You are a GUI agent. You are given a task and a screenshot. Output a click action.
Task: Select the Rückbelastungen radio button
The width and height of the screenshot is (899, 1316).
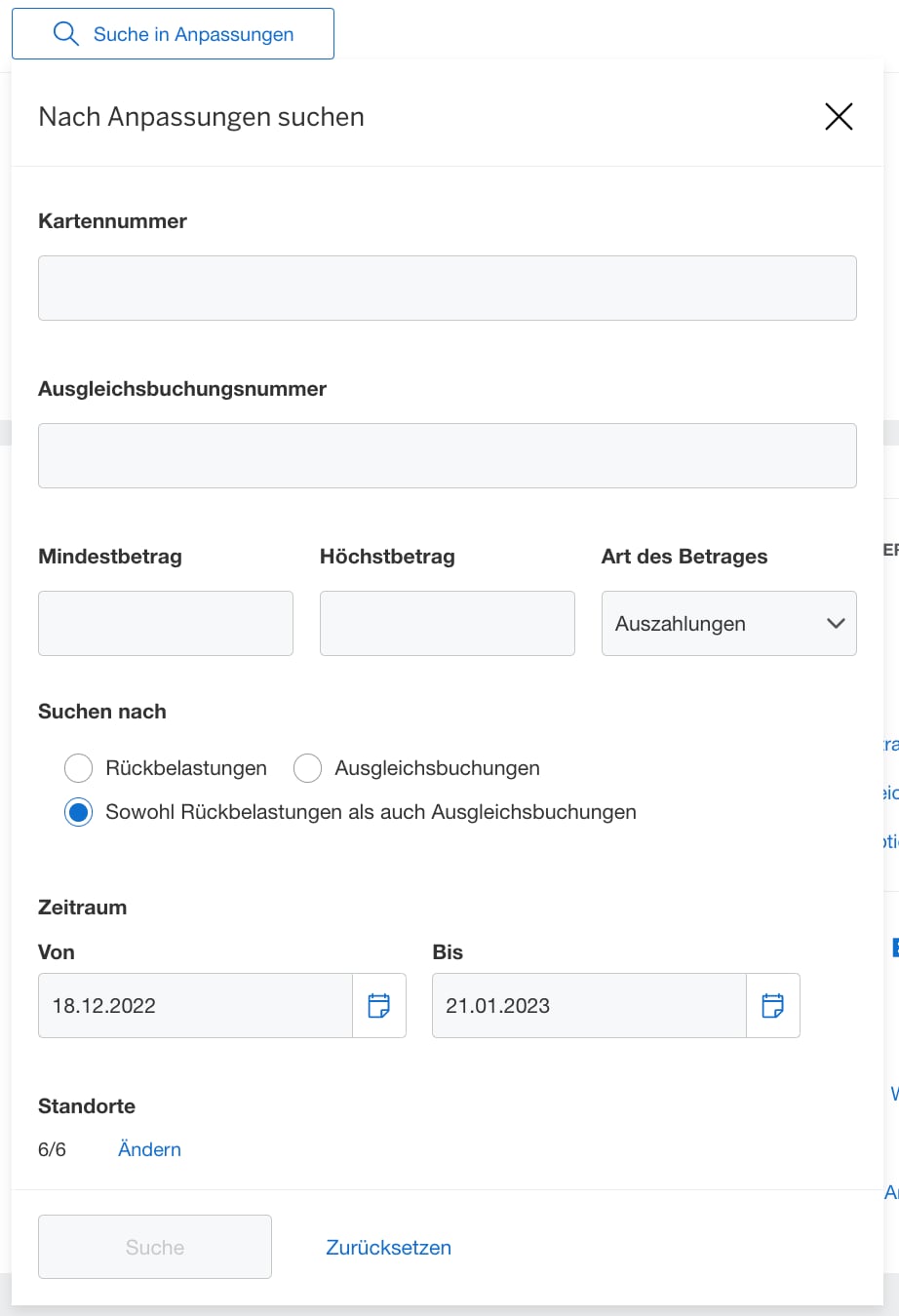pyautogui.click(x=78, y=768)
